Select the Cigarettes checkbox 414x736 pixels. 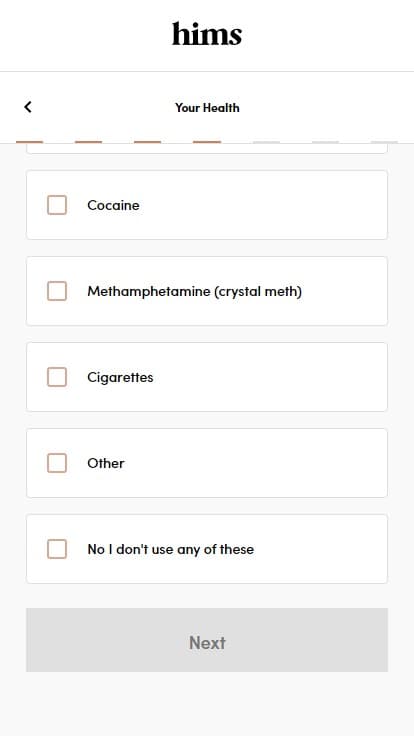[x=57, y=377]
